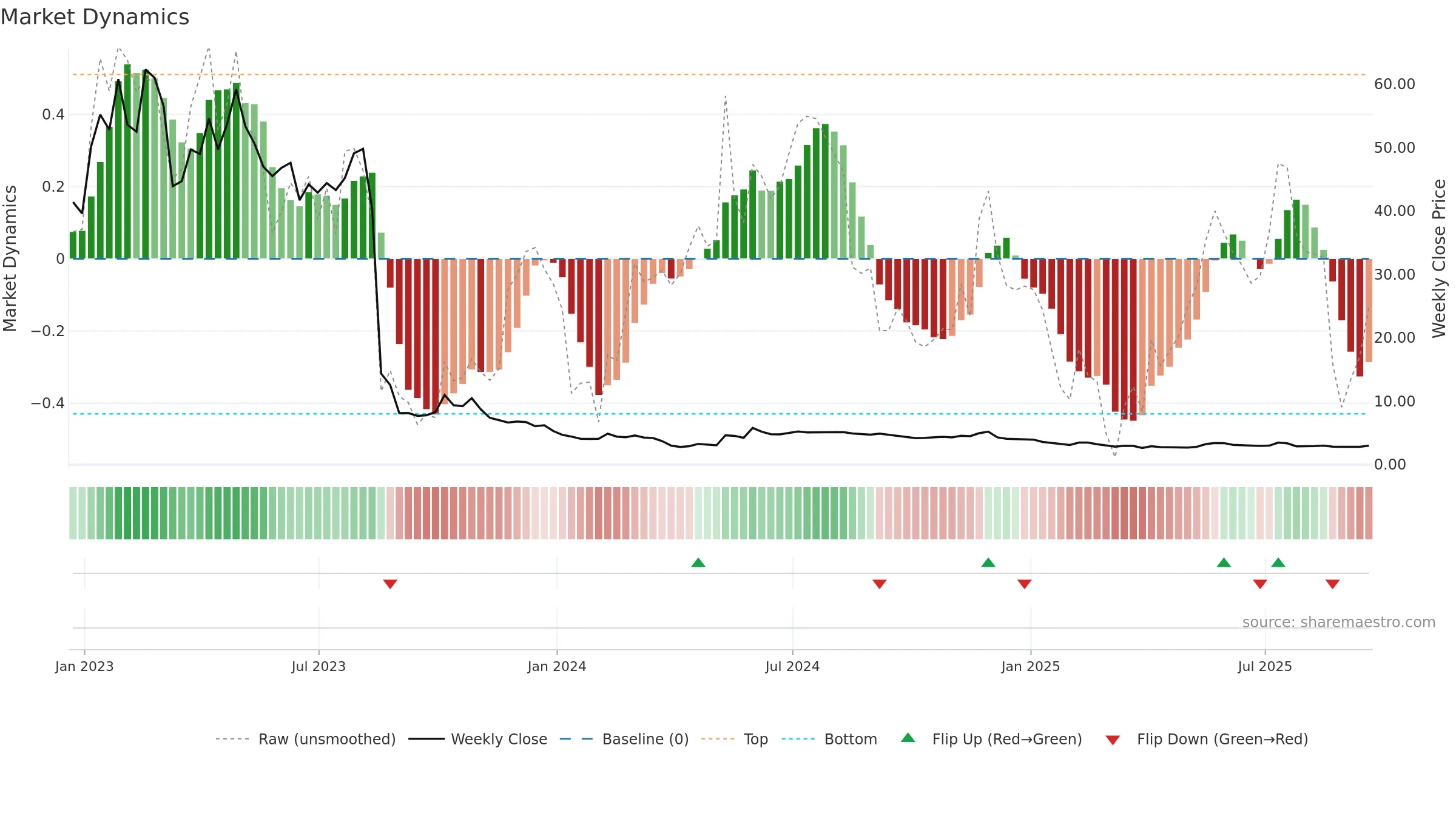The width and height of the screenshot is (1456, 819).
Task: Click the Bottom legend entry
Action: [829, 739]
